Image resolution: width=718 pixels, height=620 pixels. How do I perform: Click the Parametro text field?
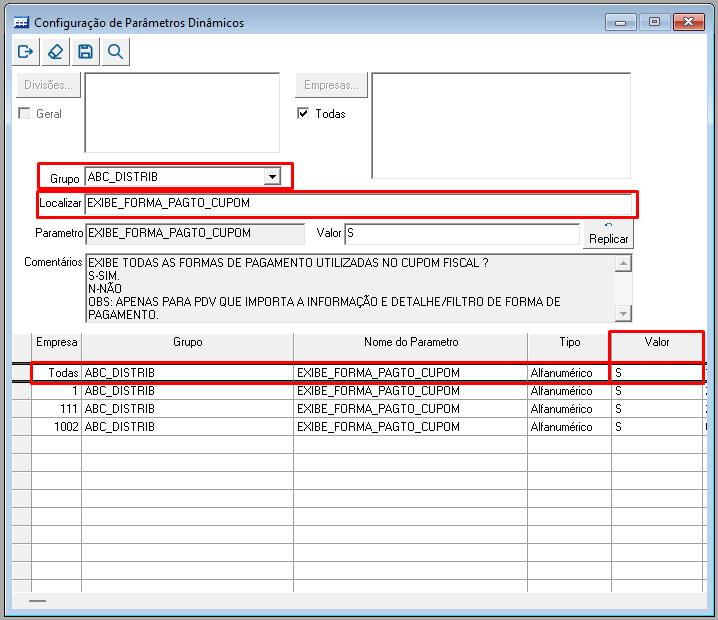(195, 233)
